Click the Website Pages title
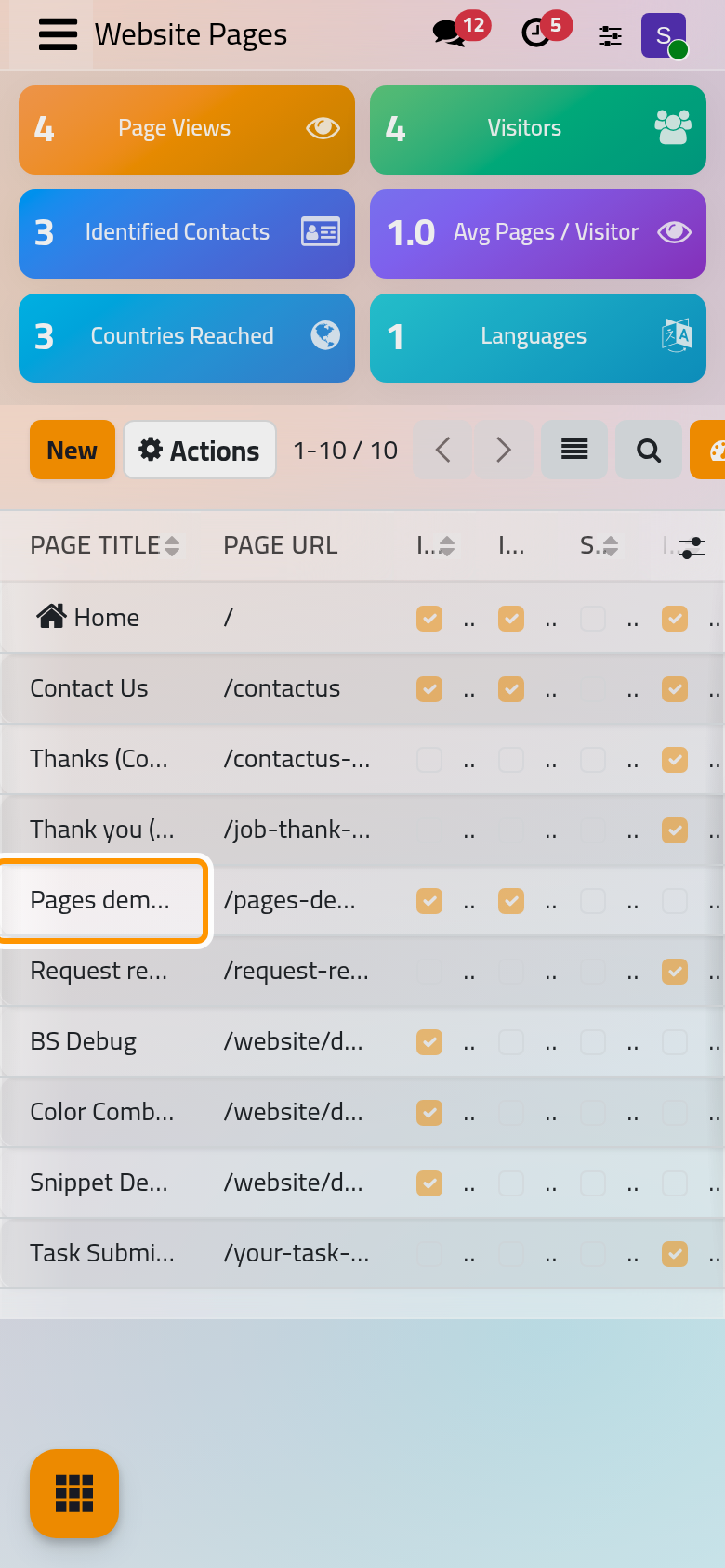This screenshot has width=725, height=1568. (x=191, y=34)
